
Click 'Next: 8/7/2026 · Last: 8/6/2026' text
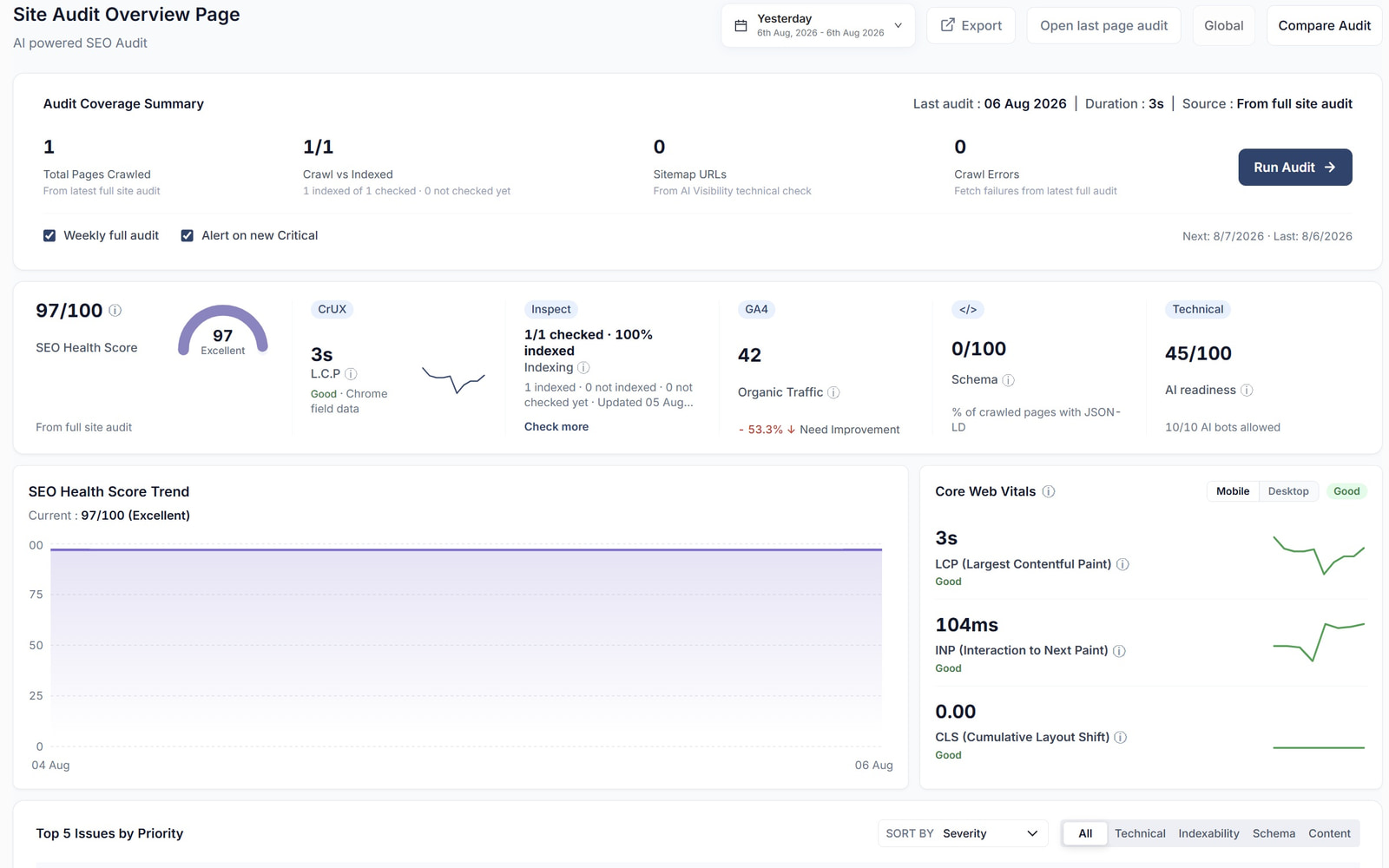pyautogui.click(x=1267, y=236)
